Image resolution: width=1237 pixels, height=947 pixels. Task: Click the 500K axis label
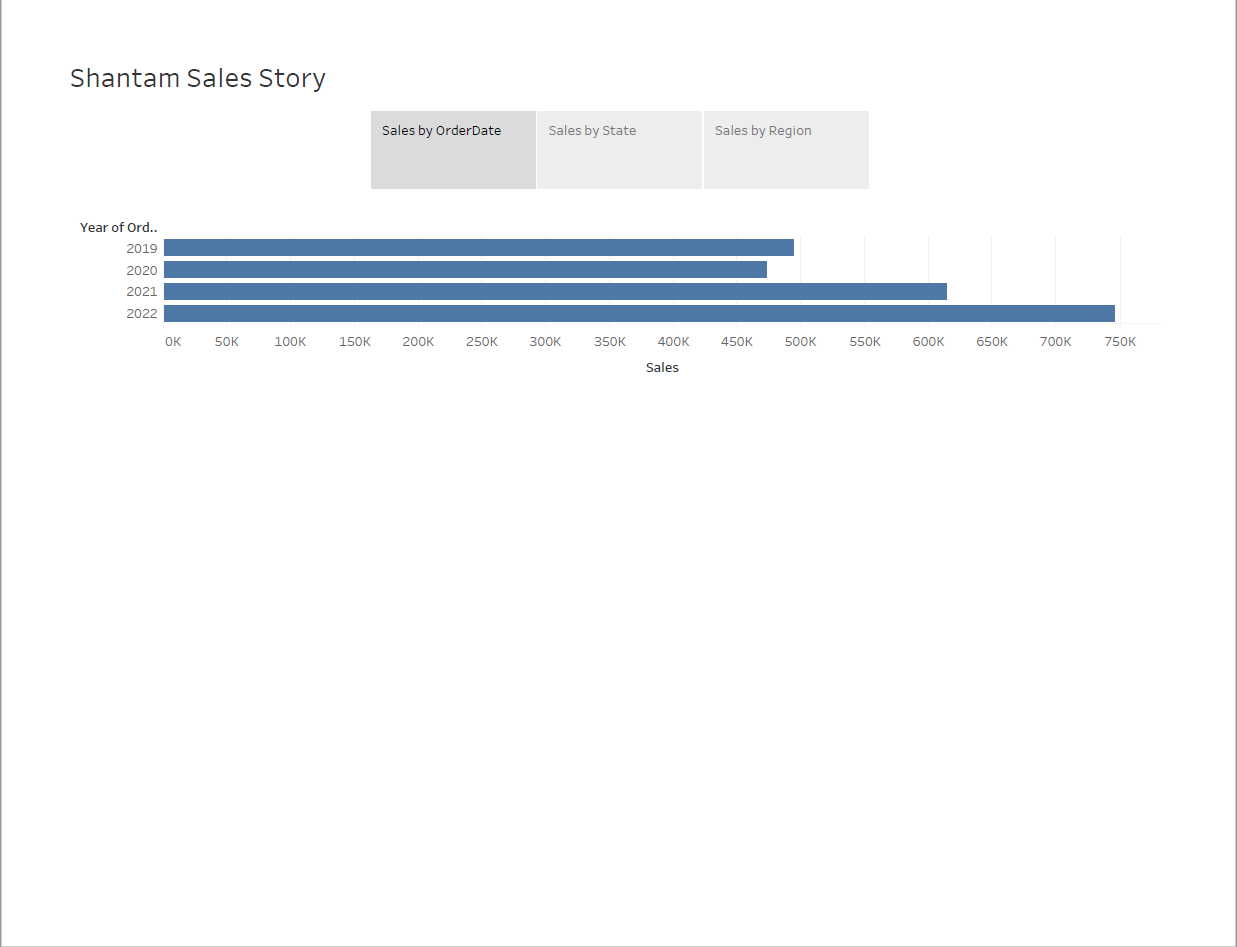tap(800, 341)
